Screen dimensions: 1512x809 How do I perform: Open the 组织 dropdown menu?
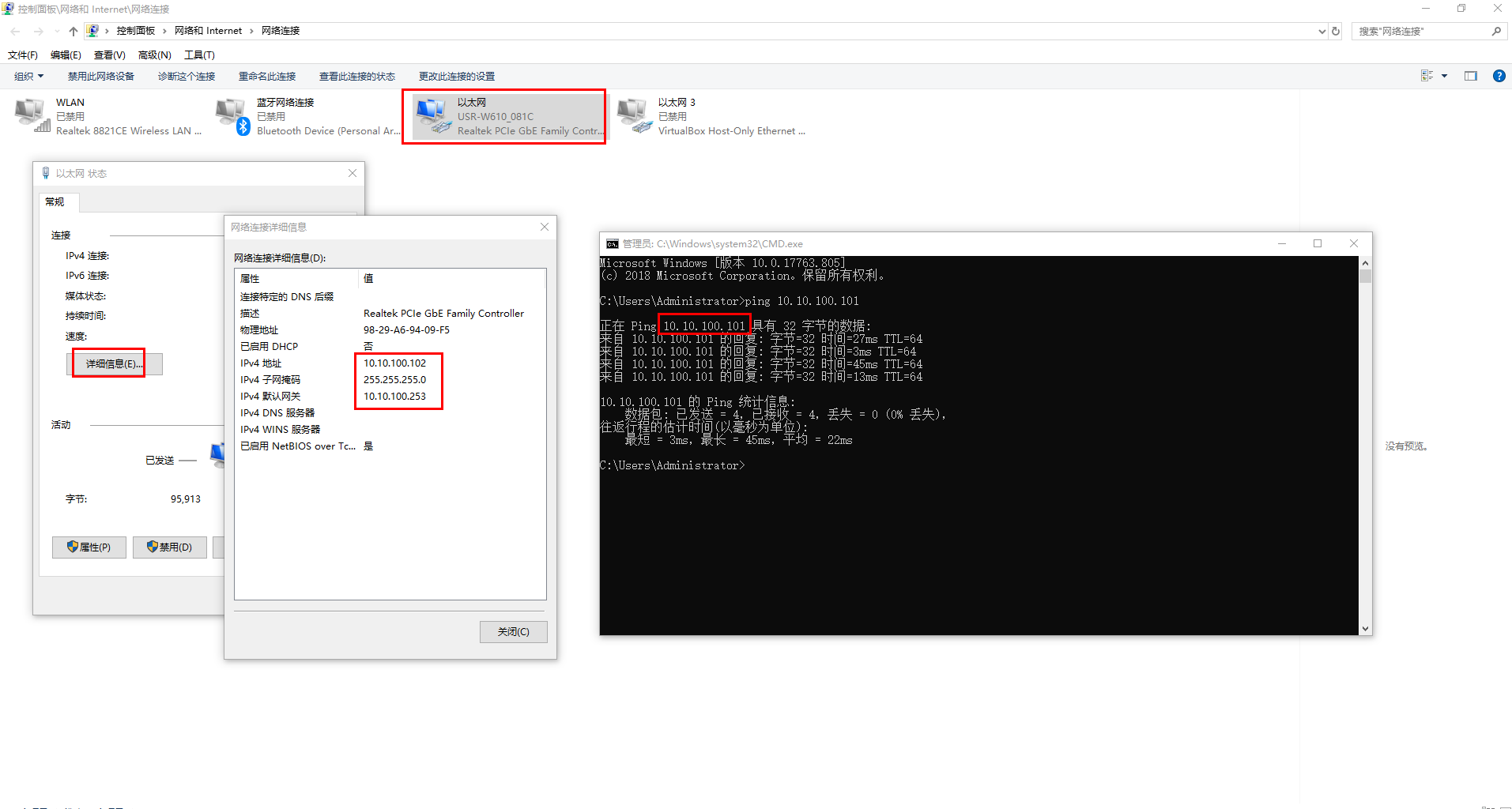point(28,76)
